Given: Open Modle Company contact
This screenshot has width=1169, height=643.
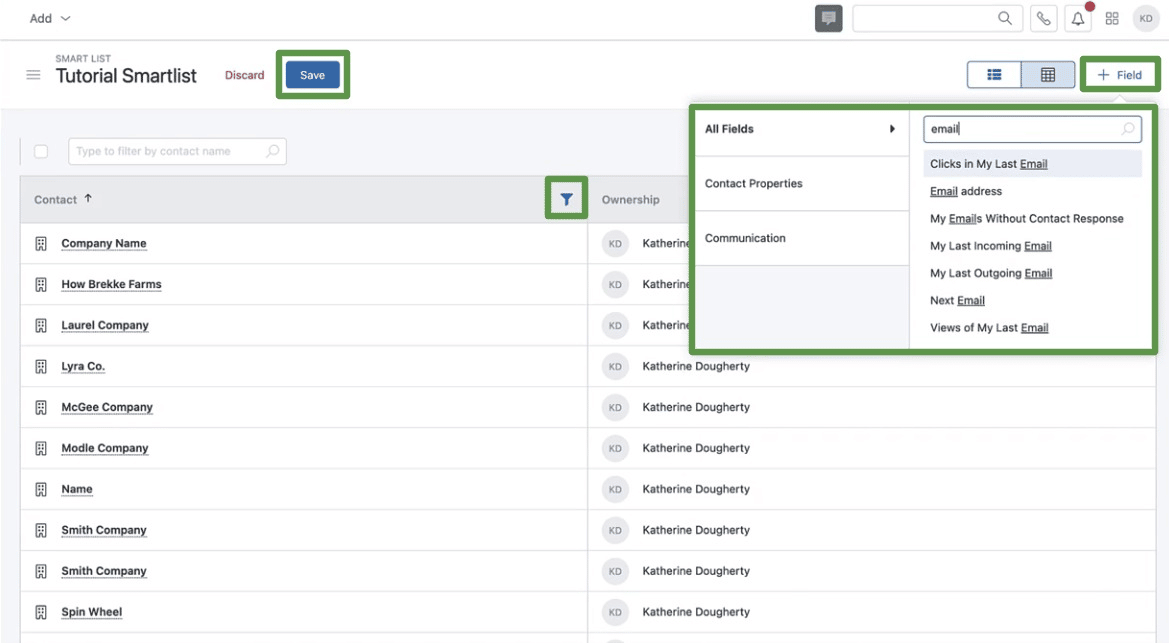Looking at the screenshot, I should [x=104, y=448].
